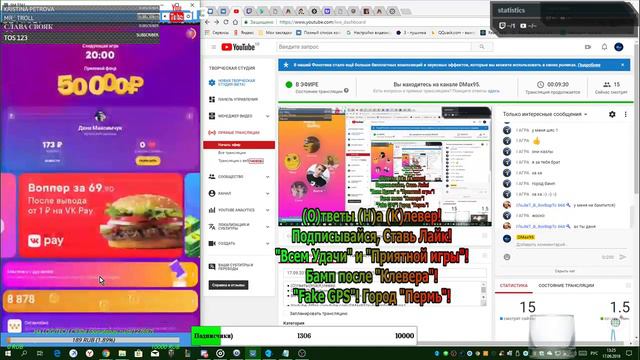
Task: Send the chat message arrow
Action: [622, 257]
